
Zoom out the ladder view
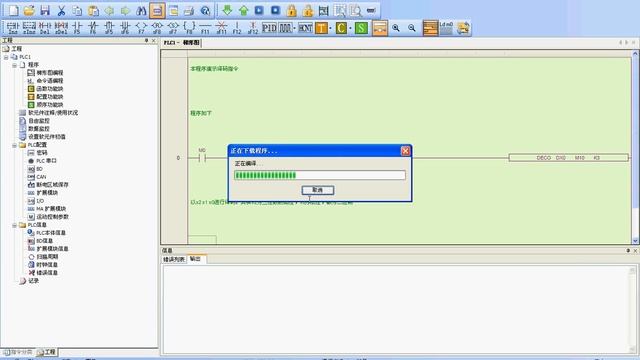412,28
